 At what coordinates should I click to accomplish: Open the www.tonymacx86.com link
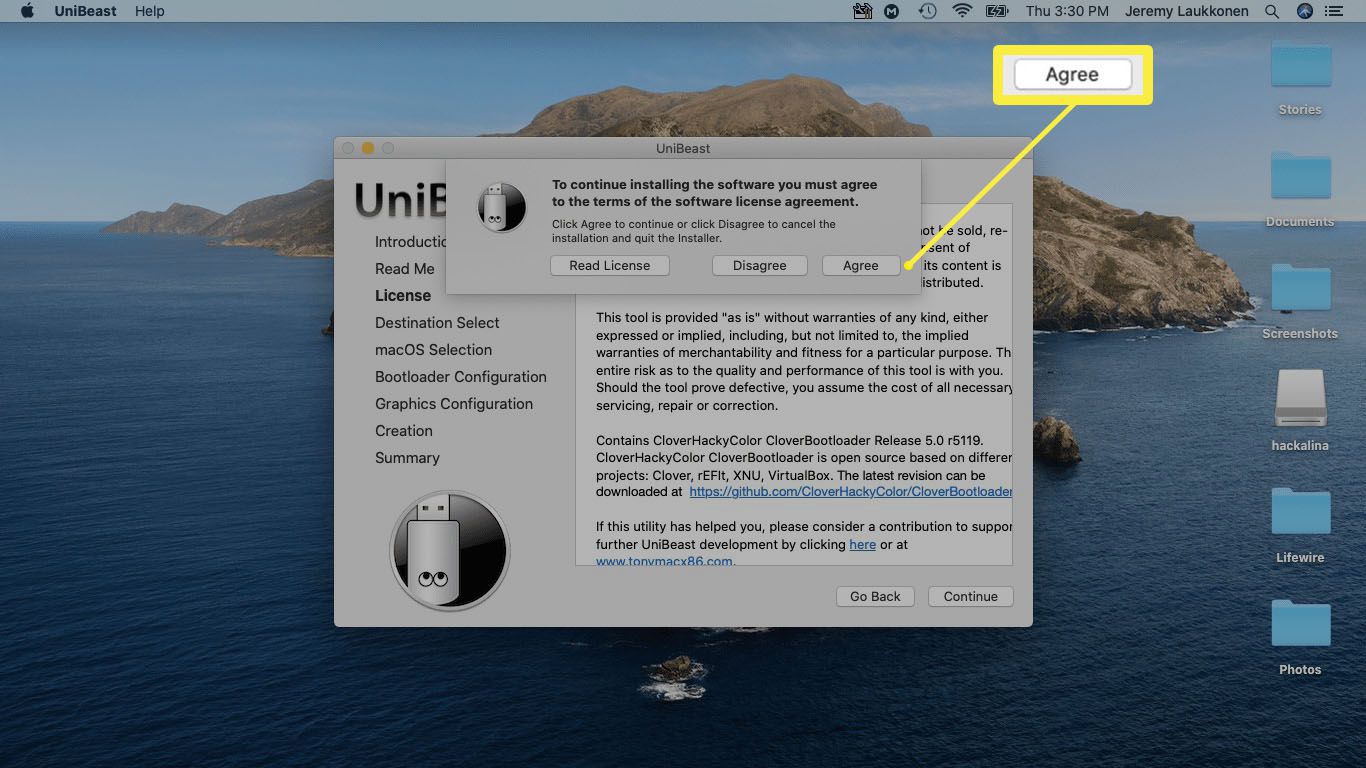(x=664, y=561)
